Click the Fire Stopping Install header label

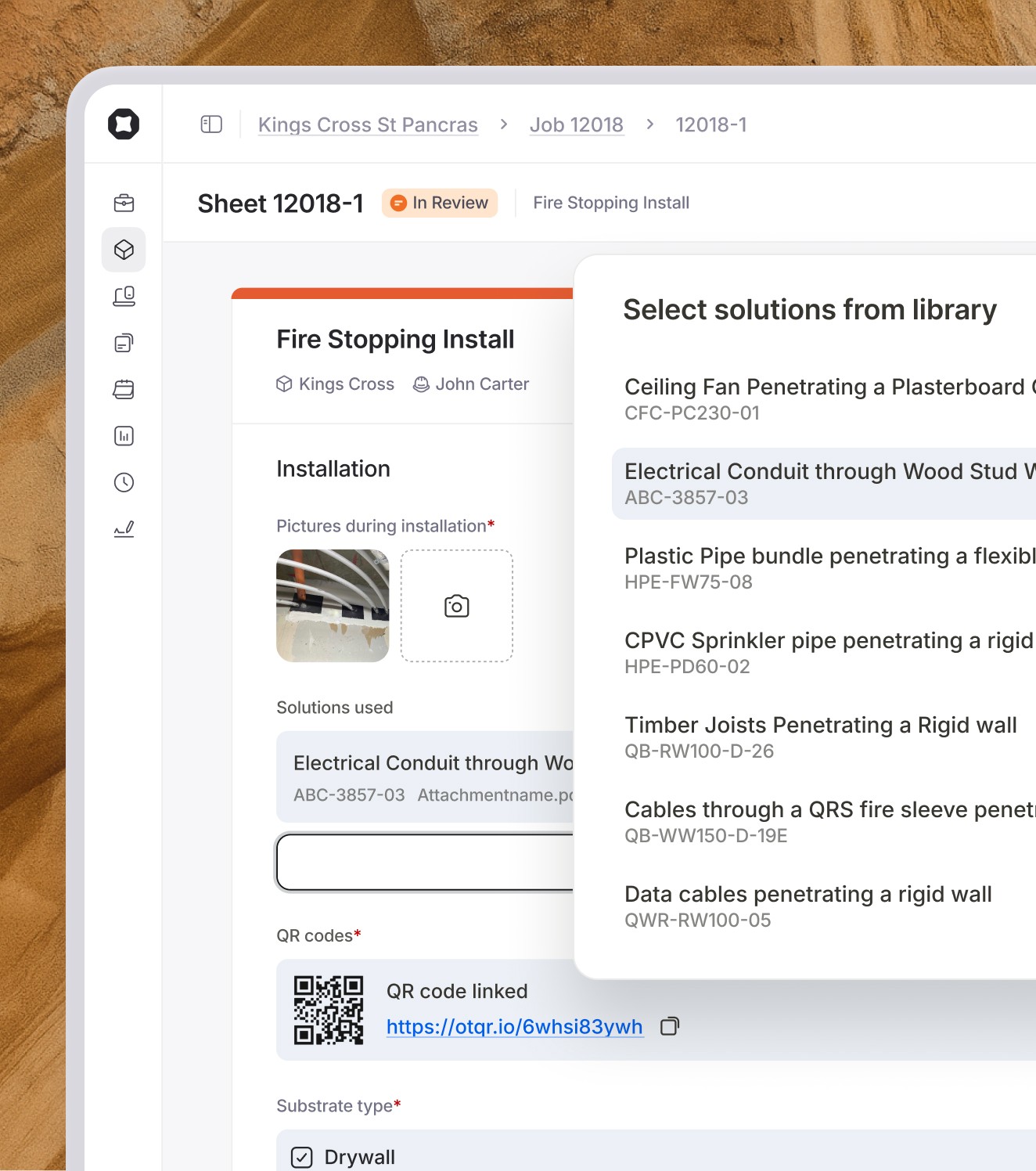tap(611, 203)
